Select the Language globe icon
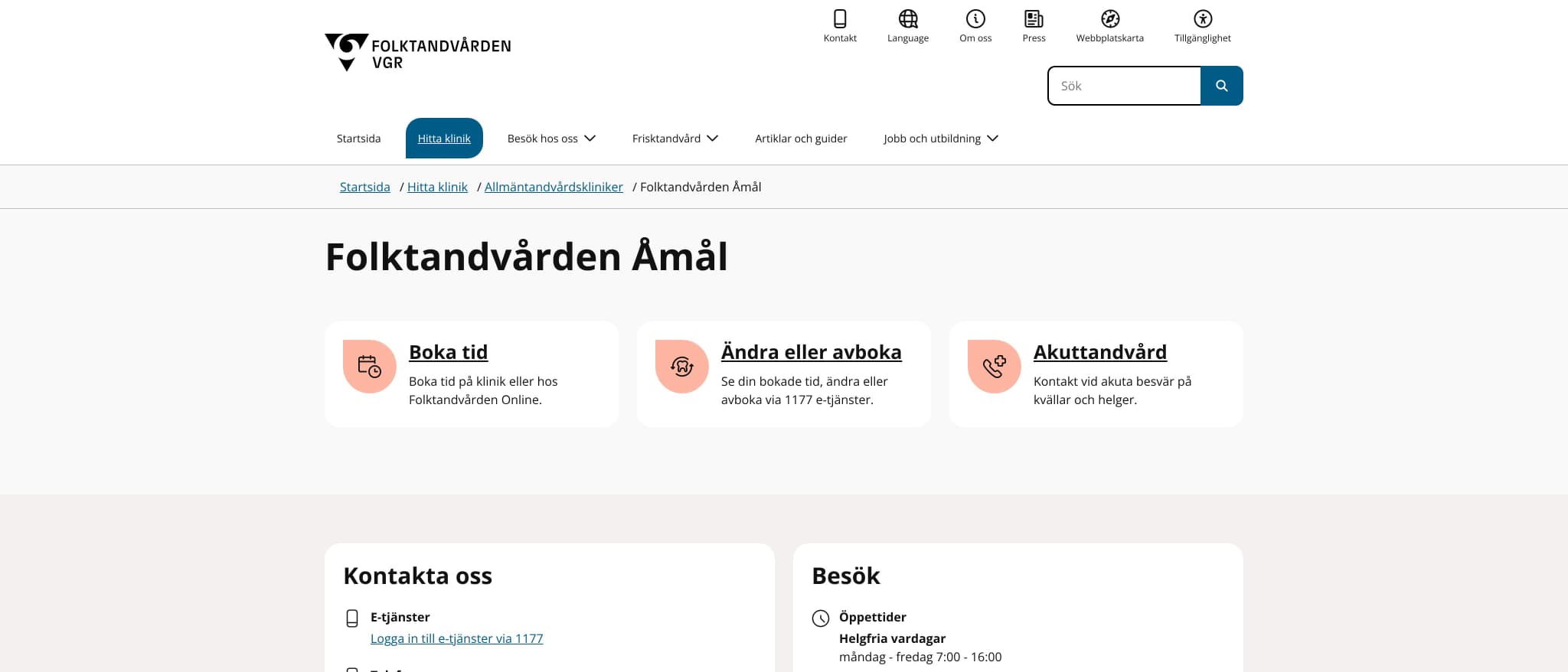The width and height of the screenshot is (1568, 672). coord(908,18)
